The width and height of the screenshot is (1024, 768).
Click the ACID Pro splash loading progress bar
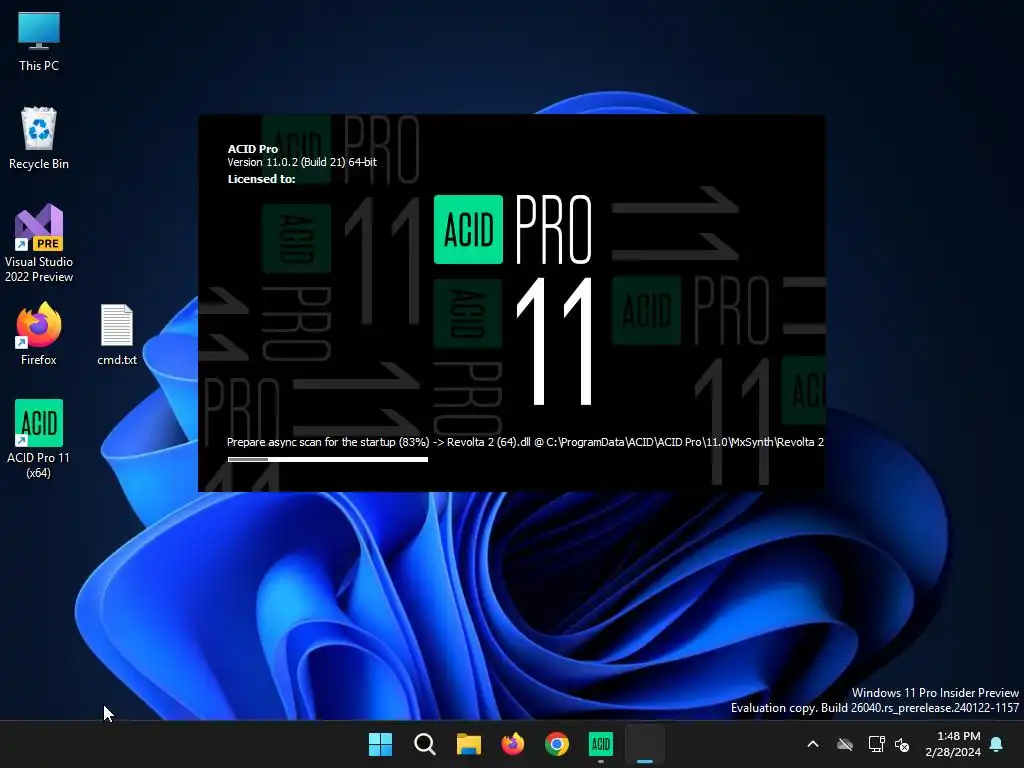328,459
